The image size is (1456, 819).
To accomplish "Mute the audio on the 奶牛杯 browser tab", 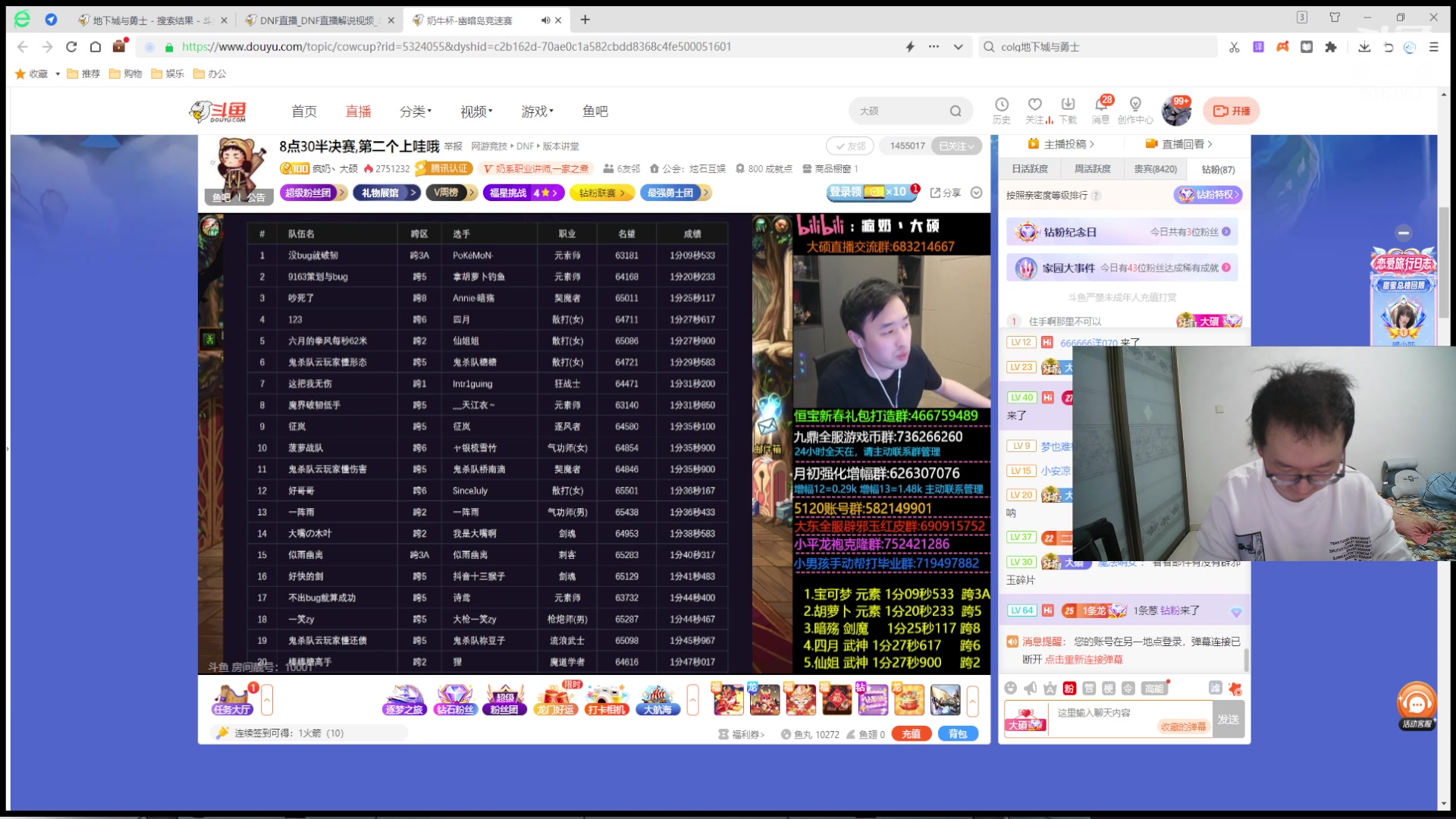I will tap(545, 20).
